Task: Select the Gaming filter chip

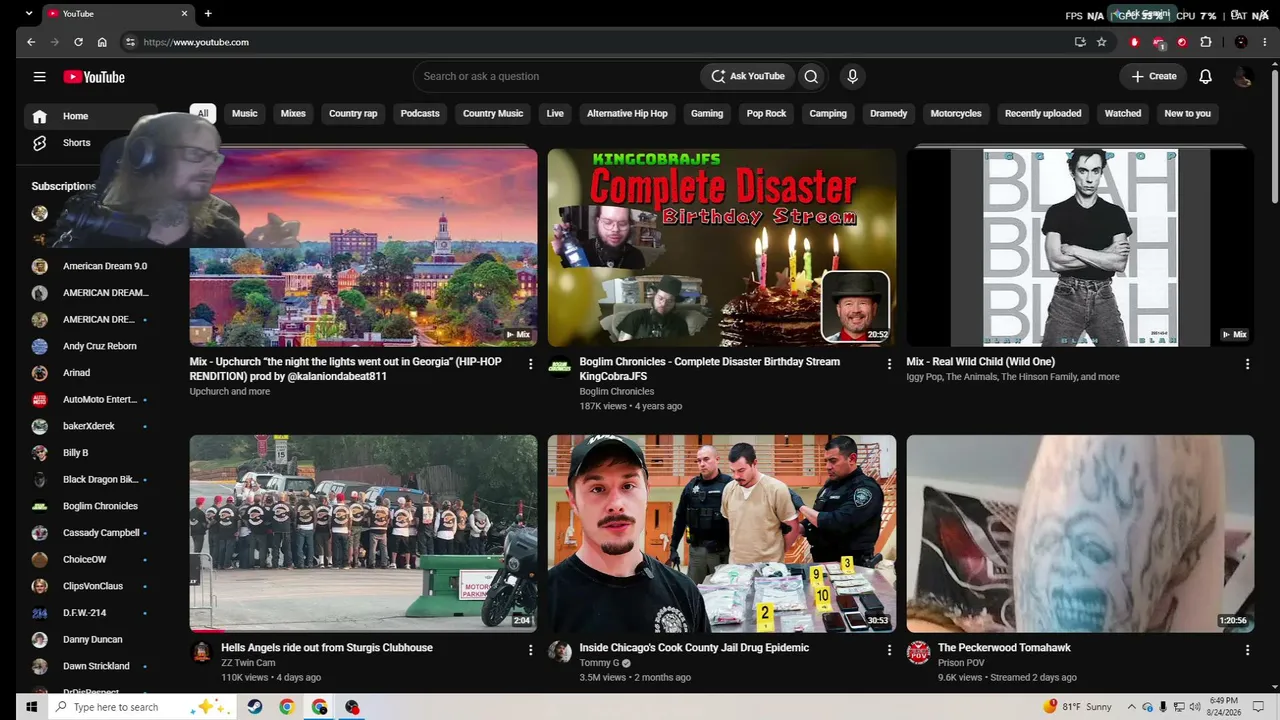Action: coord(707,114)
